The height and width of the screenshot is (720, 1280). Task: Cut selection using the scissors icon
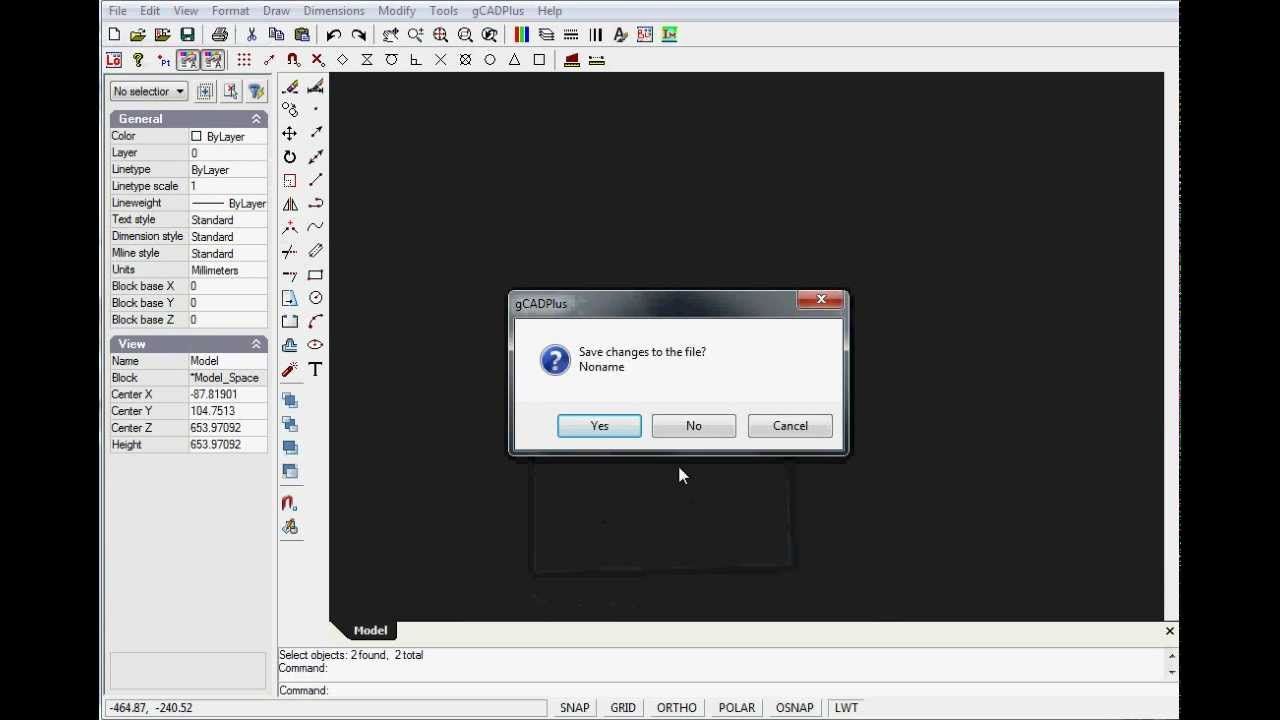[x=252, y=35]
